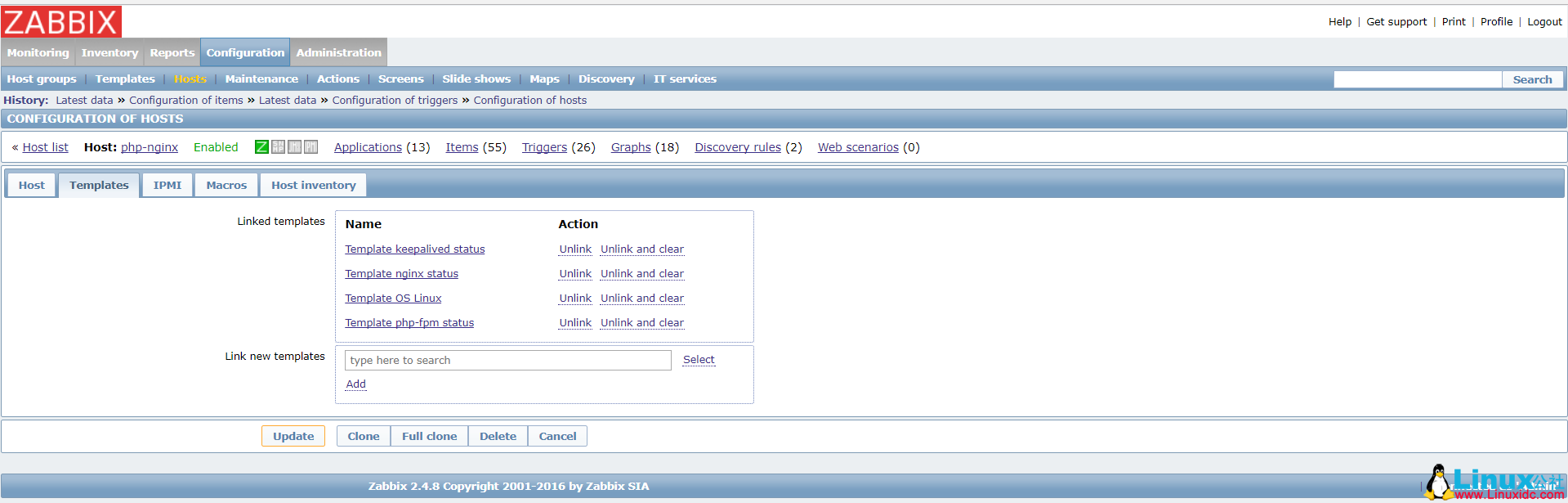
Task: Open Configuration of triggers history link
Action: (395, 101)
